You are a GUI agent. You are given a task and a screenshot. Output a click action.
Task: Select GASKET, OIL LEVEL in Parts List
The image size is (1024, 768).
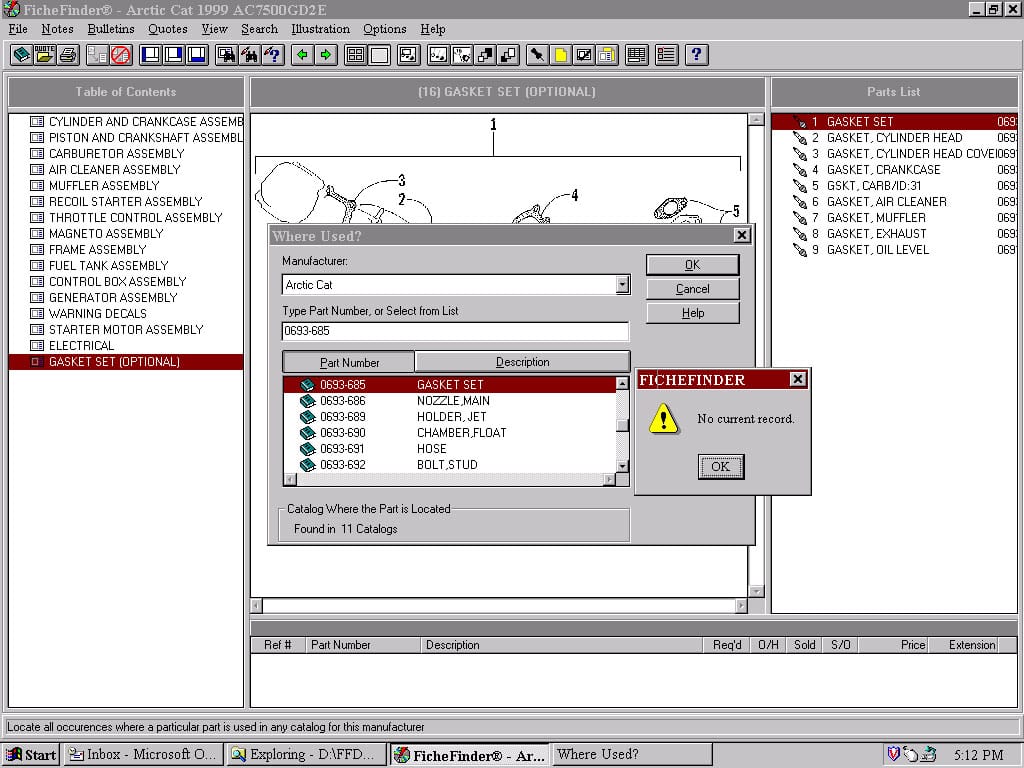click(894, 250)
